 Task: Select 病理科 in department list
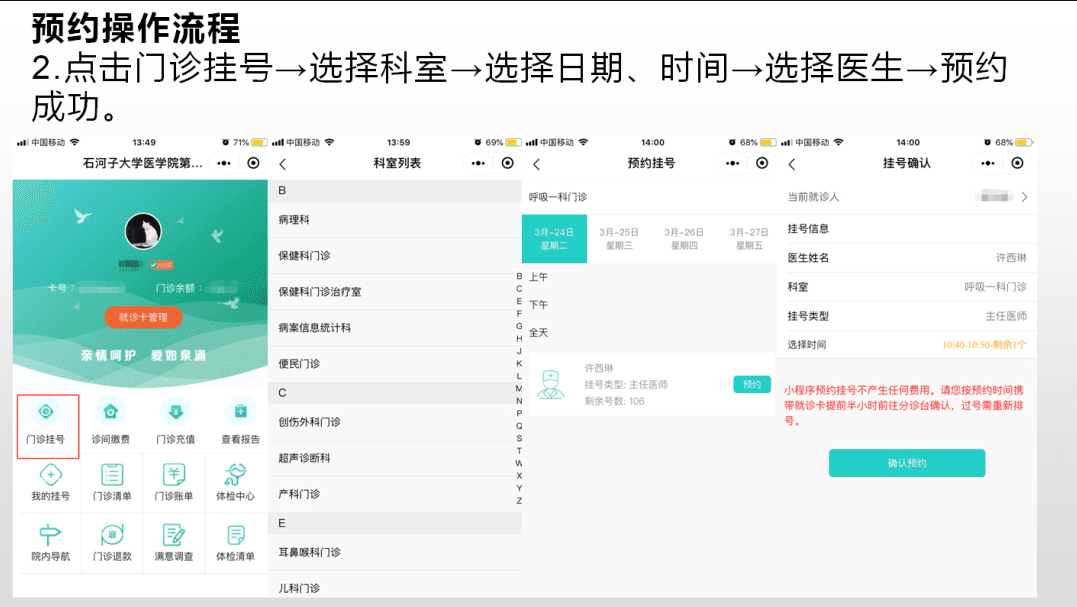pyautogui.click(x=294, y=219)
